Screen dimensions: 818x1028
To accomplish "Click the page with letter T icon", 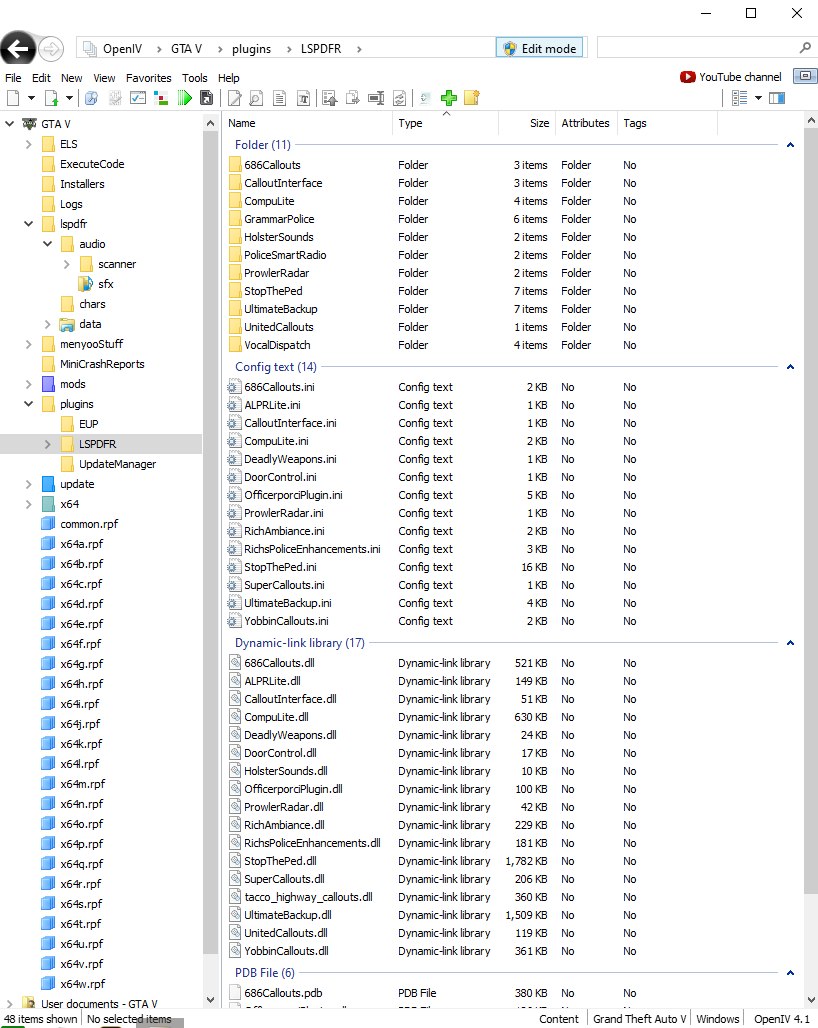I will coord(303,98).
